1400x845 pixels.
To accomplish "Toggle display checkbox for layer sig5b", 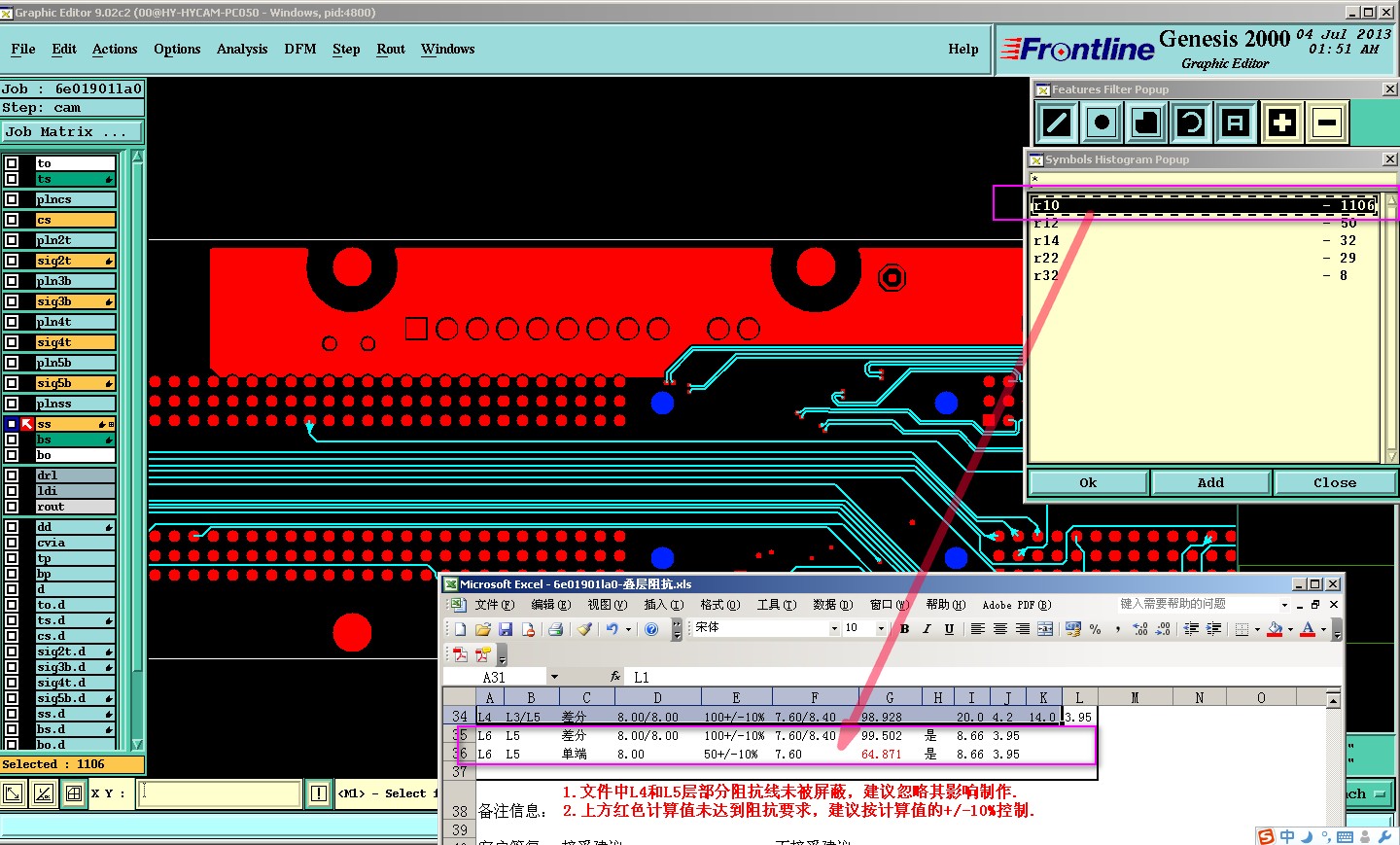I will pyautogui.click(x=12, y=383).
